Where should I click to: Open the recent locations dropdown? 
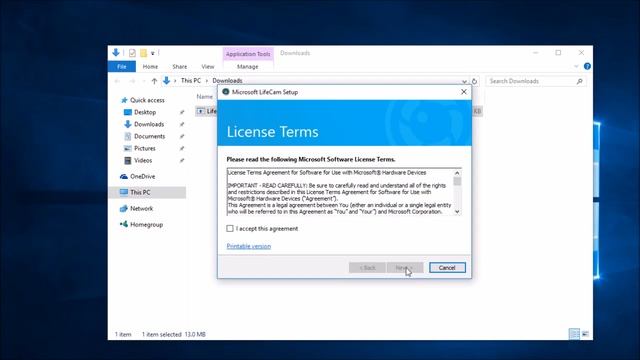coord(144,81)
